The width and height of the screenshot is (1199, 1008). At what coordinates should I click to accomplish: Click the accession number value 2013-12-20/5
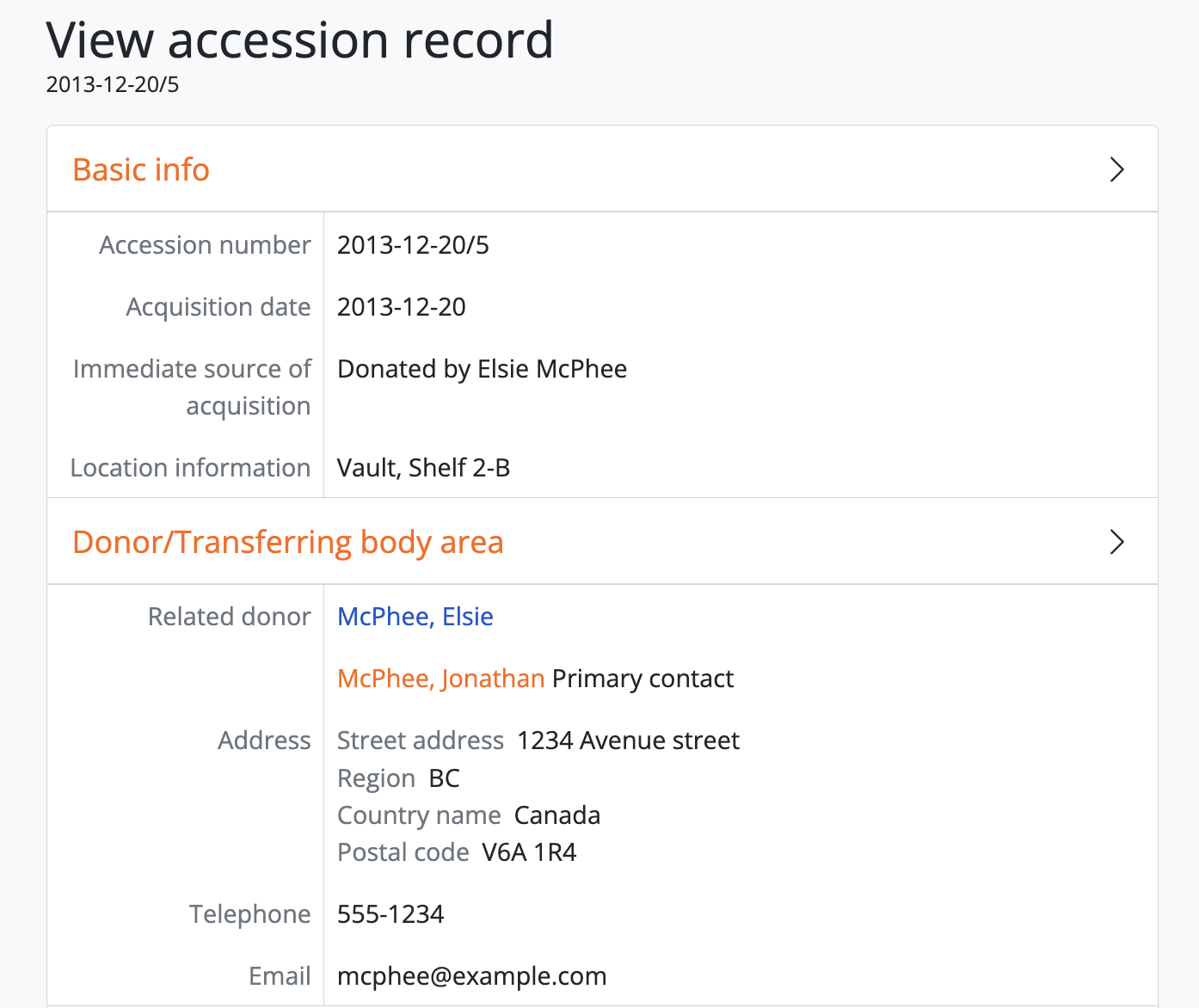tap(413, 245)
